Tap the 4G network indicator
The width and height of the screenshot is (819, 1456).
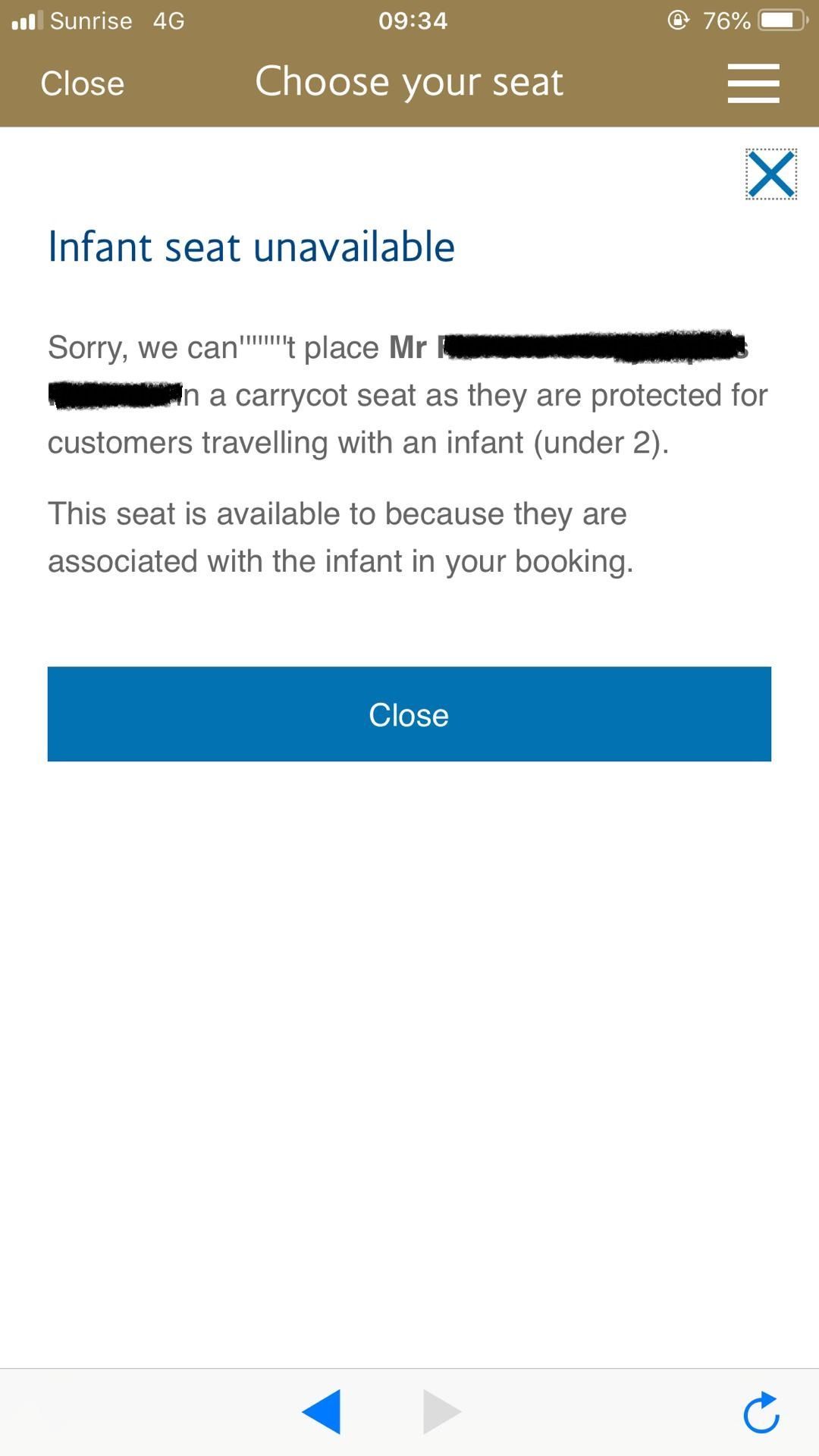168,20
